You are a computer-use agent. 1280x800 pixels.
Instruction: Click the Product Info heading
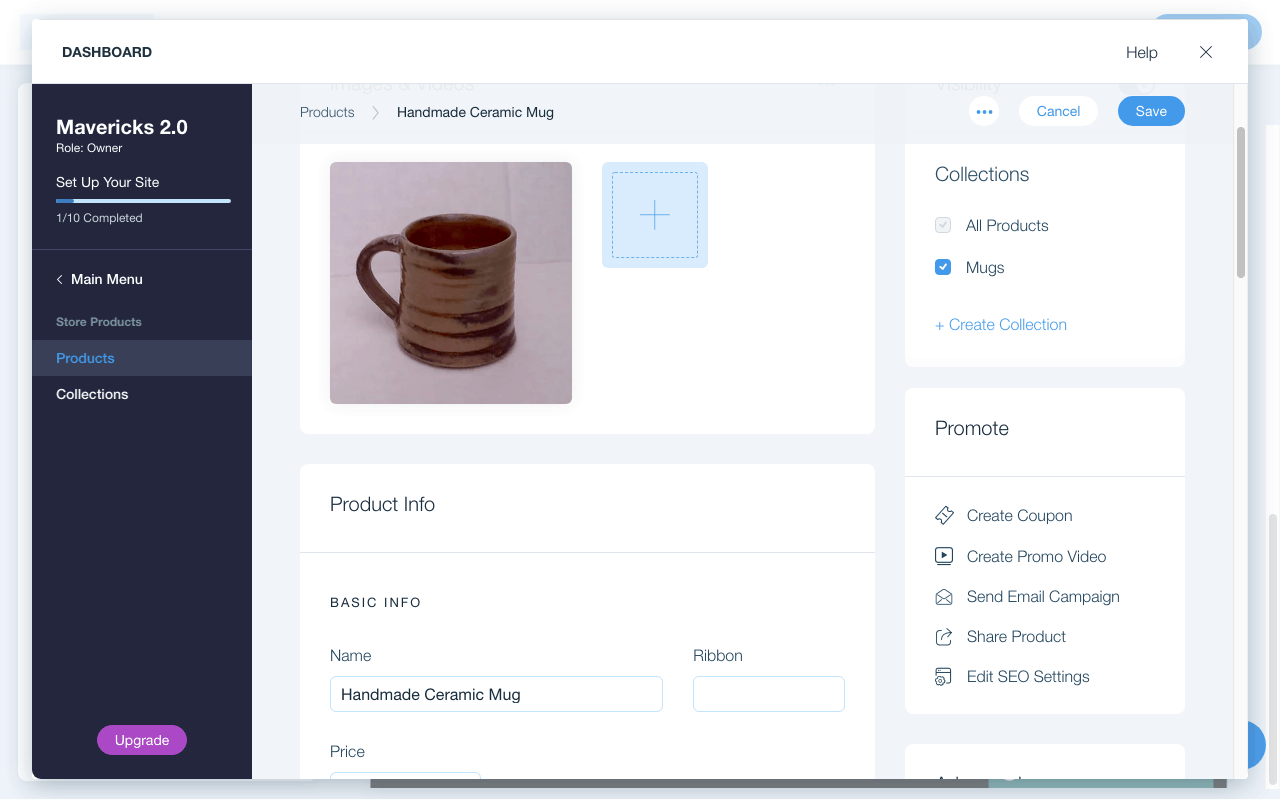pos(382,505)
